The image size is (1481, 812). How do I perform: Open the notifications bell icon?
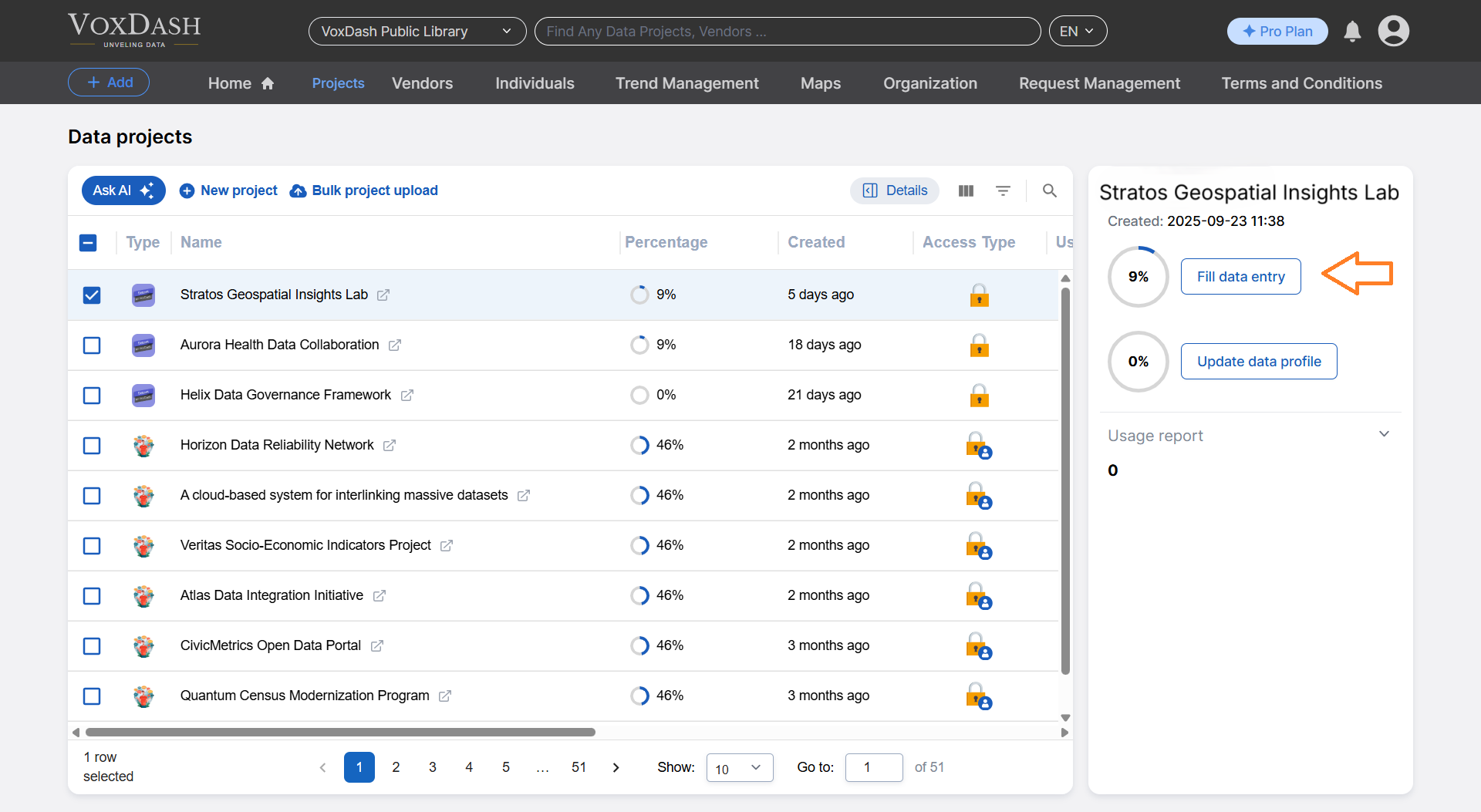pos(1351,32)
